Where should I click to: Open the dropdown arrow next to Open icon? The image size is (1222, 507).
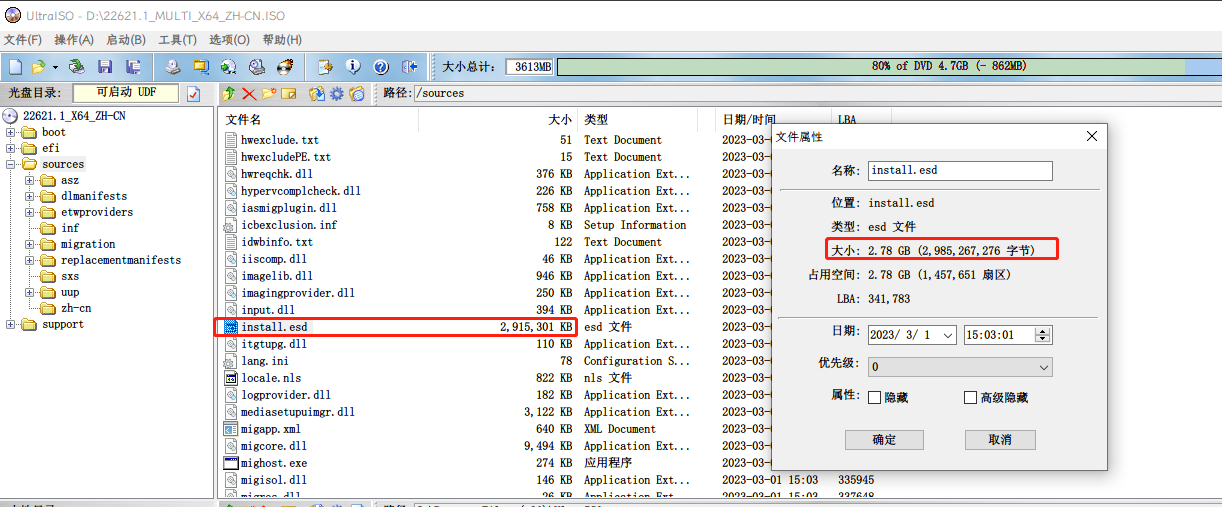55,67
